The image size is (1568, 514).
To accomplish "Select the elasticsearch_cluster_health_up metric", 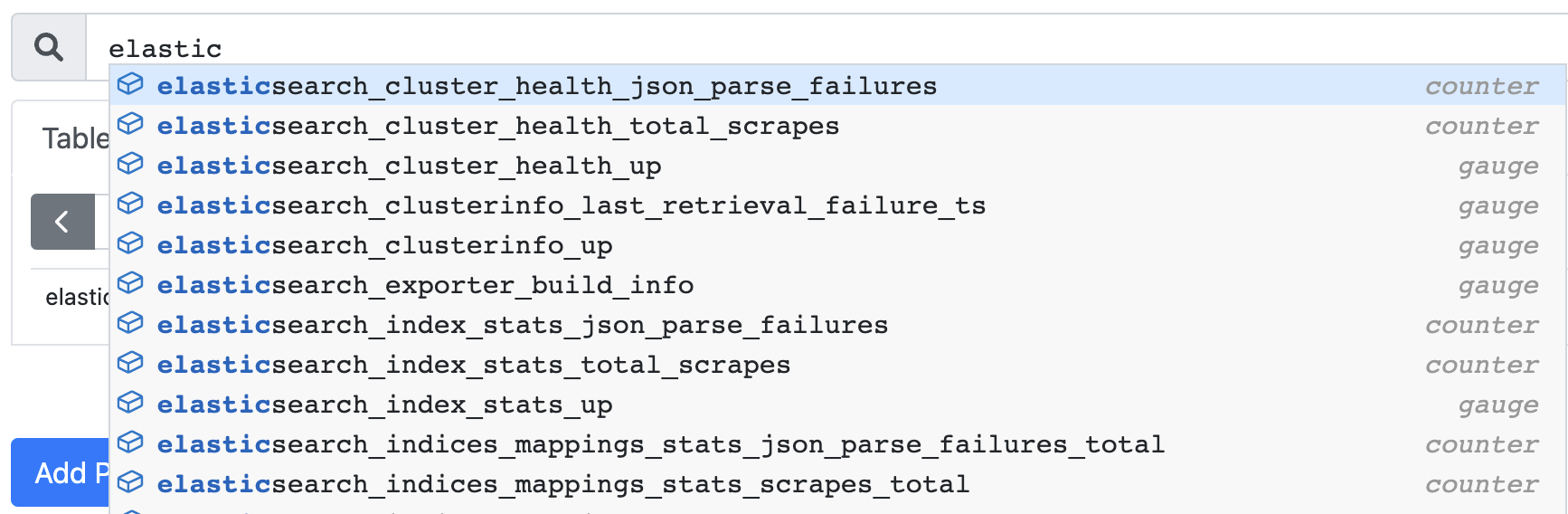I will click(x=837, y=166).
